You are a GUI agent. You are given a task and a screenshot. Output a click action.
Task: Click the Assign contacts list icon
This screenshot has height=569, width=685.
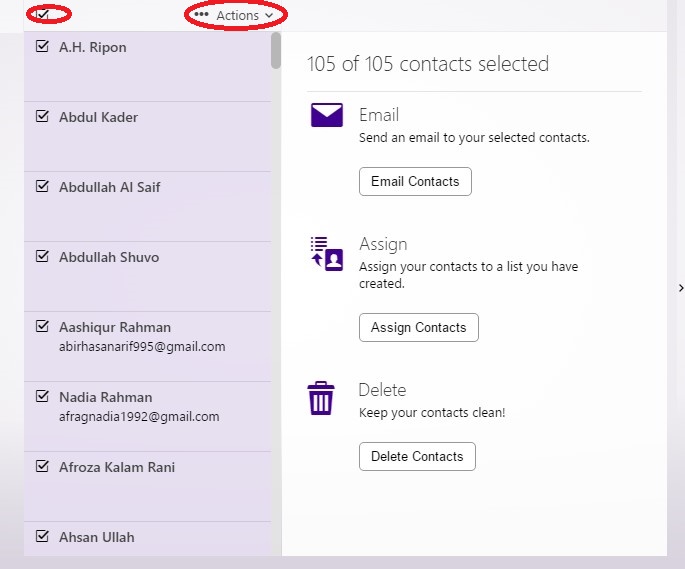(x=327, y=254)
